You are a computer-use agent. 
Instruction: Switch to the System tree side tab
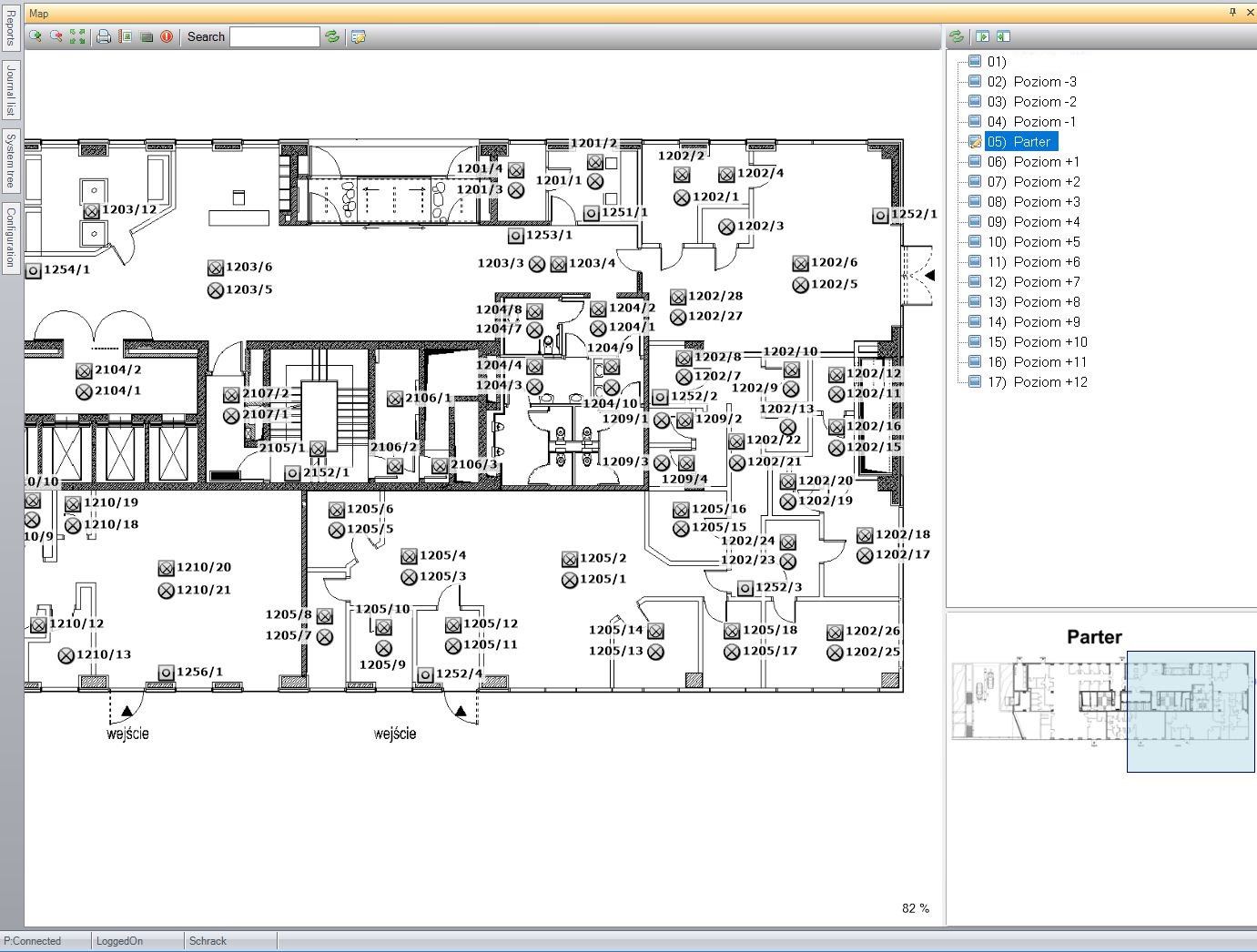[x=11, y=160]
